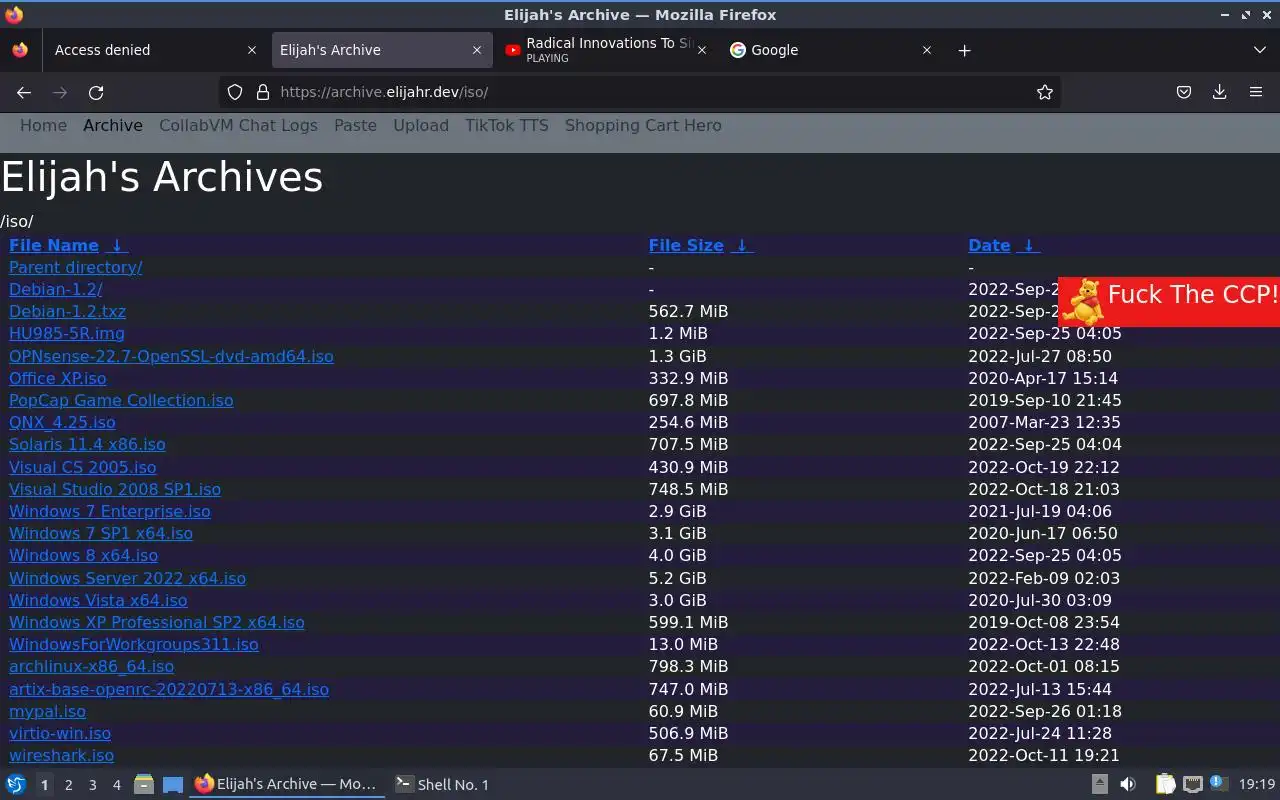Click the Fuck The CCP! banner
Image resolution: width=1280 pixels, height=800 pixels.
1169,301
